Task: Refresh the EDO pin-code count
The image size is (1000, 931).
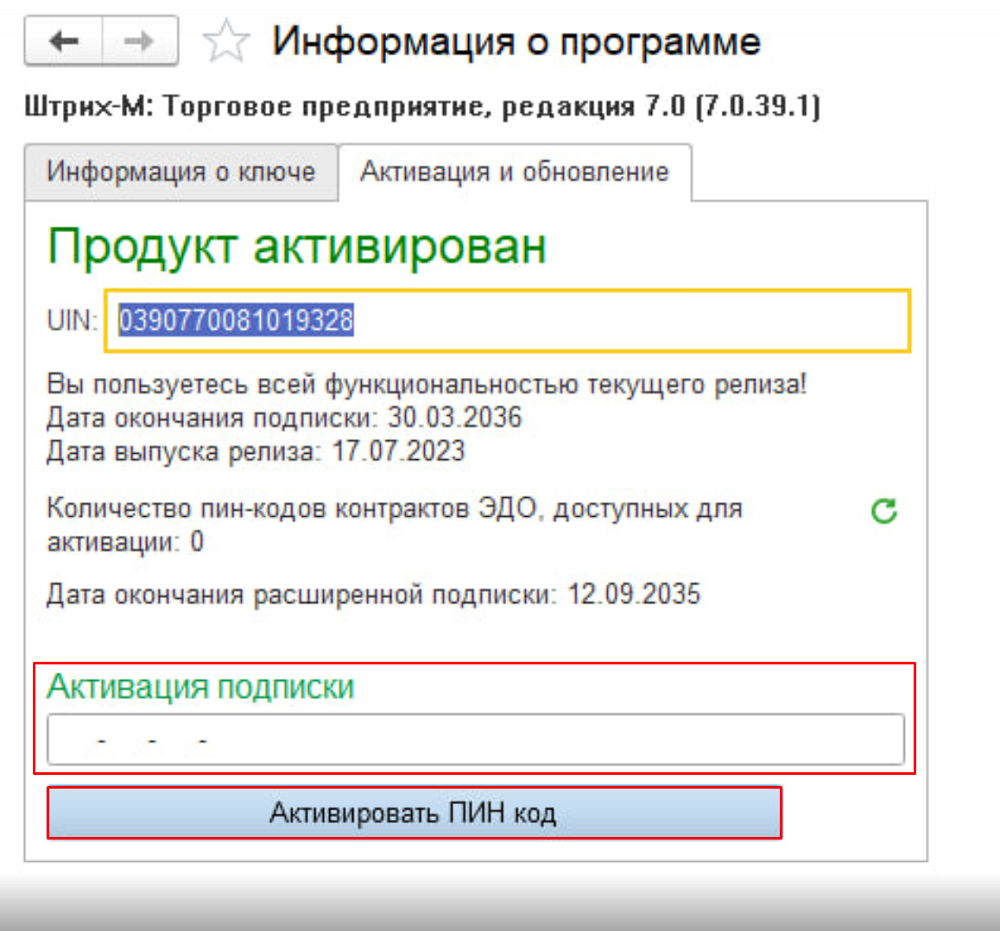Action: pyautogui.click(x=884, y=511)
